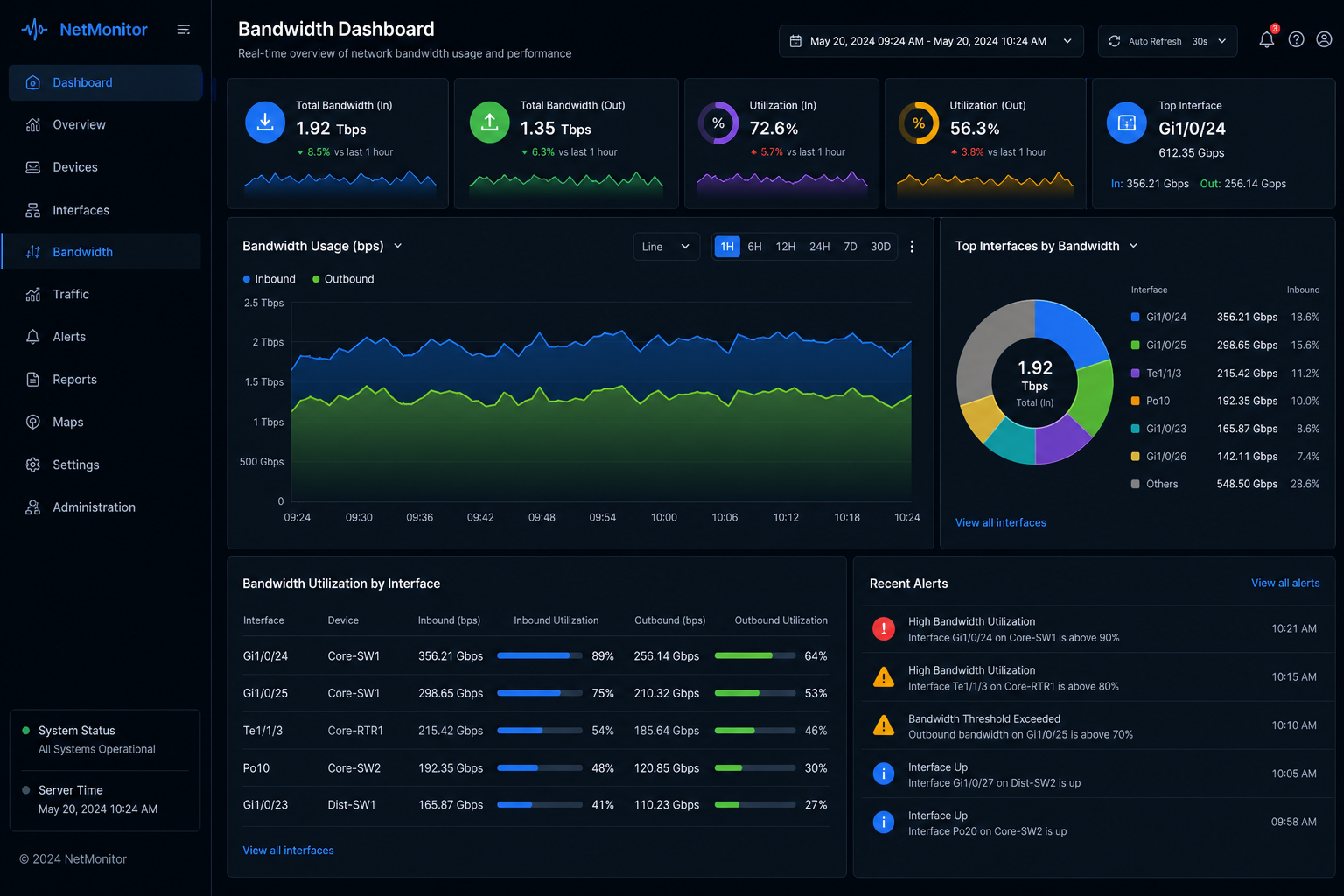1344x896 pixels.
Task: Open Administration in sidebar
Action: [x=105, y=507]
